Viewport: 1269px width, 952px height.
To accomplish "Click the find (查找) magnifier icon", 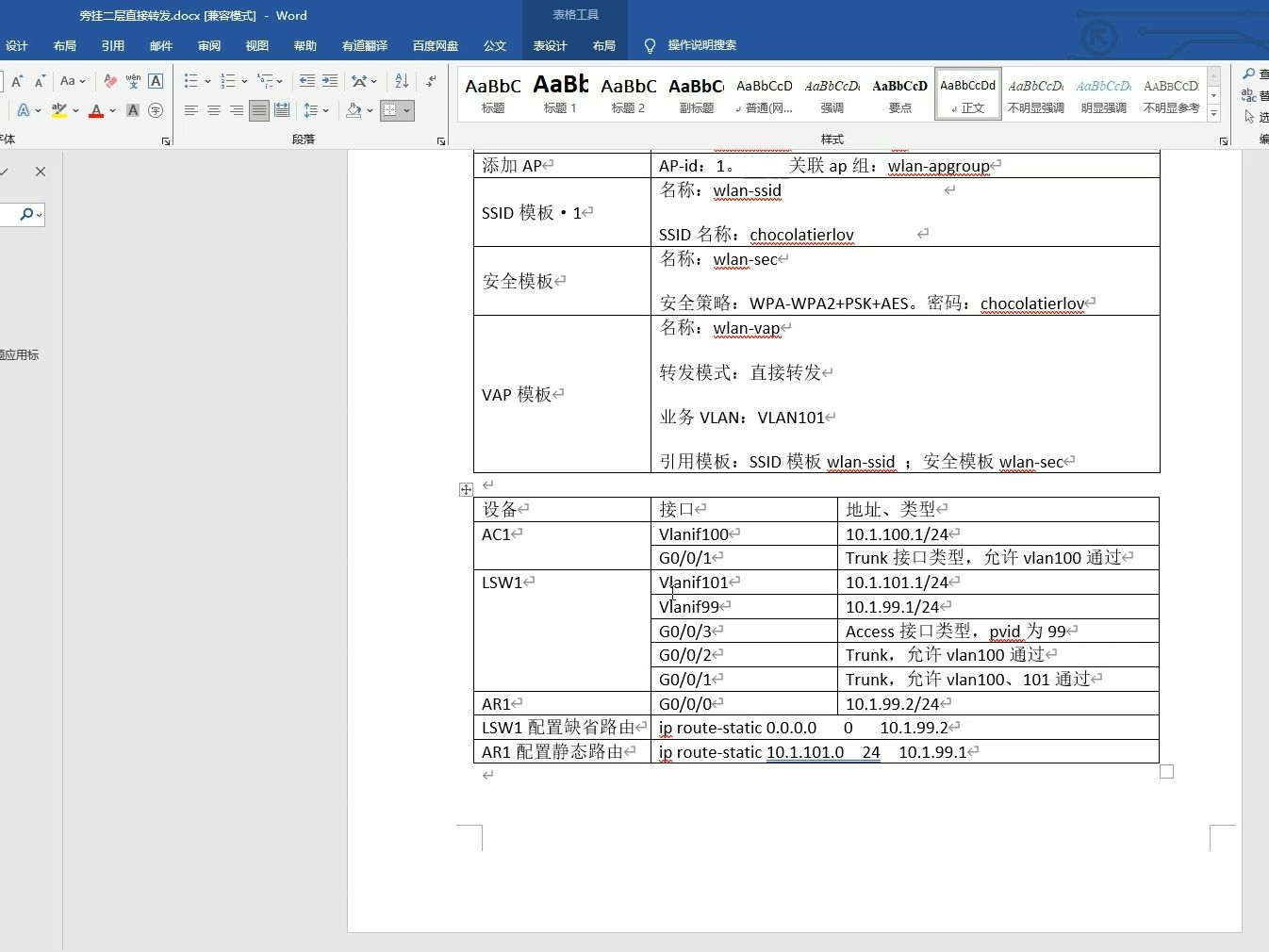I will tap(1248, 73).
